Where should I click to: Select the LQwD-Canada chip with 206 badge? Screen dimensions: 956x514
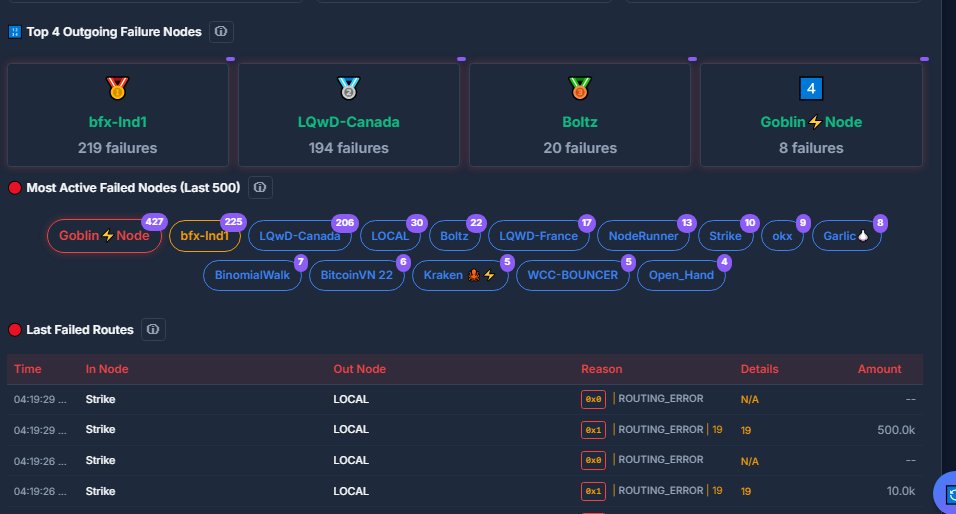[x=299, y=236]
